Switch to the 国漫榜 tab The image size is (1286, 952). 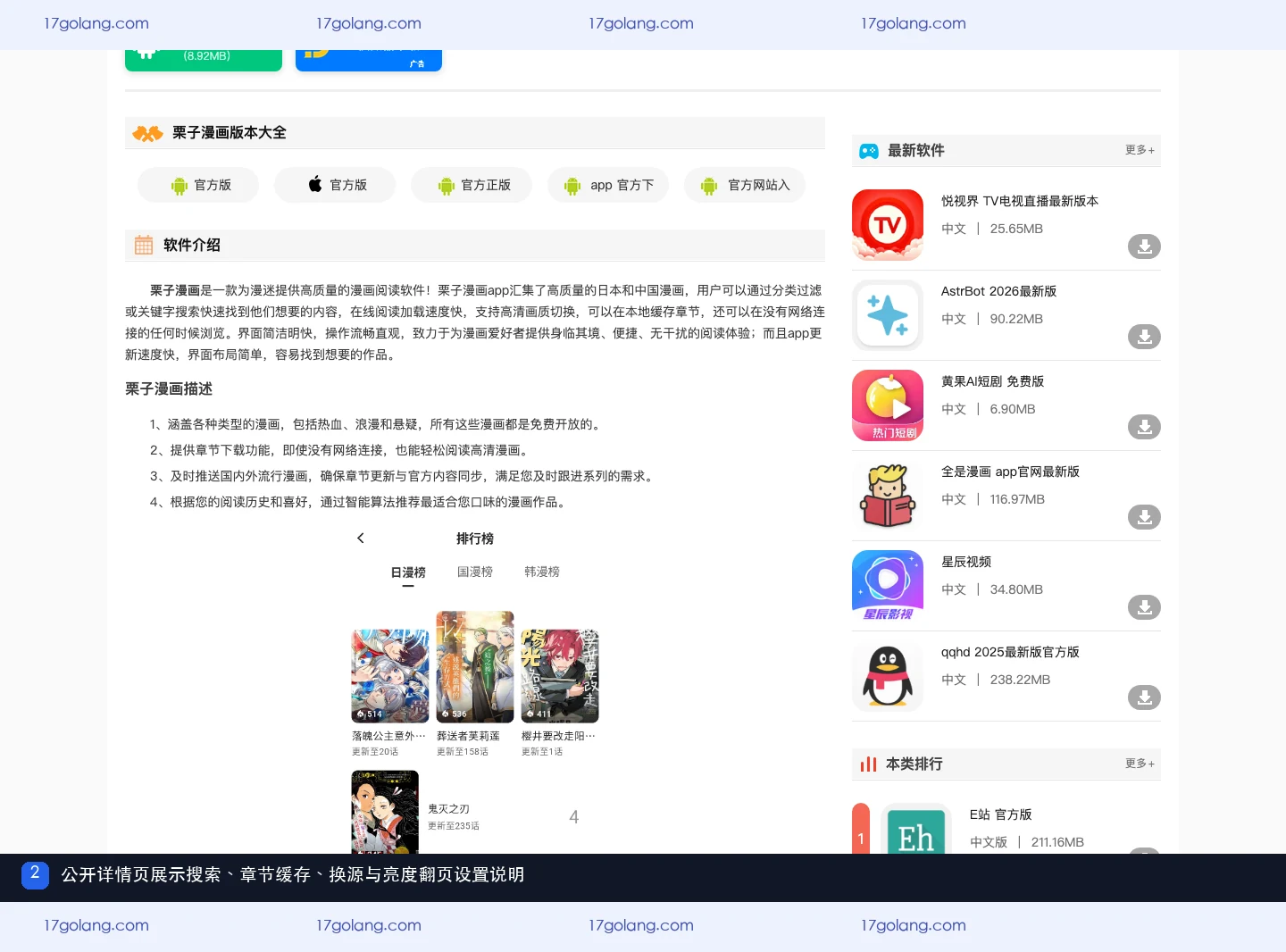point(475,572)
